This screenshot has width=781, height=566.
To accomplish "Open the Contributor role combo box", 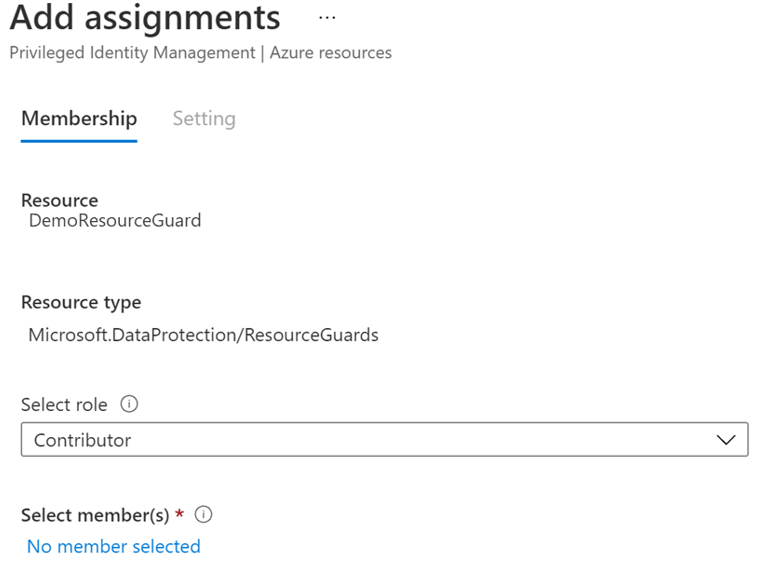I will [x=385, y=439].
